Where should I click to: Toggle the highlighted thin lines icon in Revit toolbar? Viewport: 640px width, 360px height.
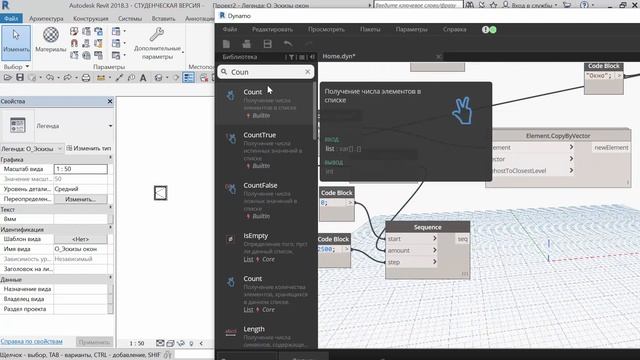(x=188, y=78)
